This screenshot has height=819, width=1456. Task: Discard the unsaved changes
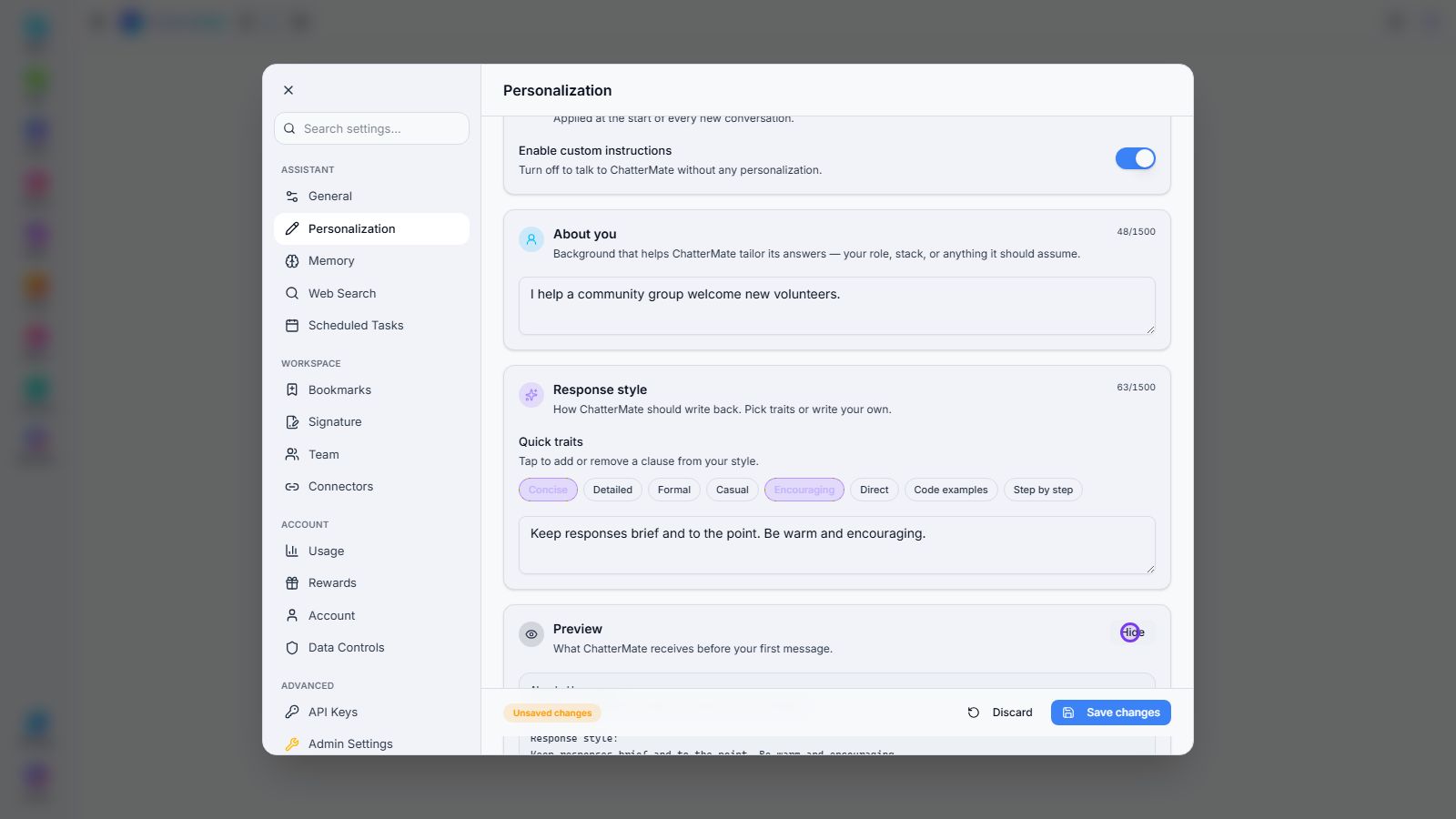tap(999, 713)
